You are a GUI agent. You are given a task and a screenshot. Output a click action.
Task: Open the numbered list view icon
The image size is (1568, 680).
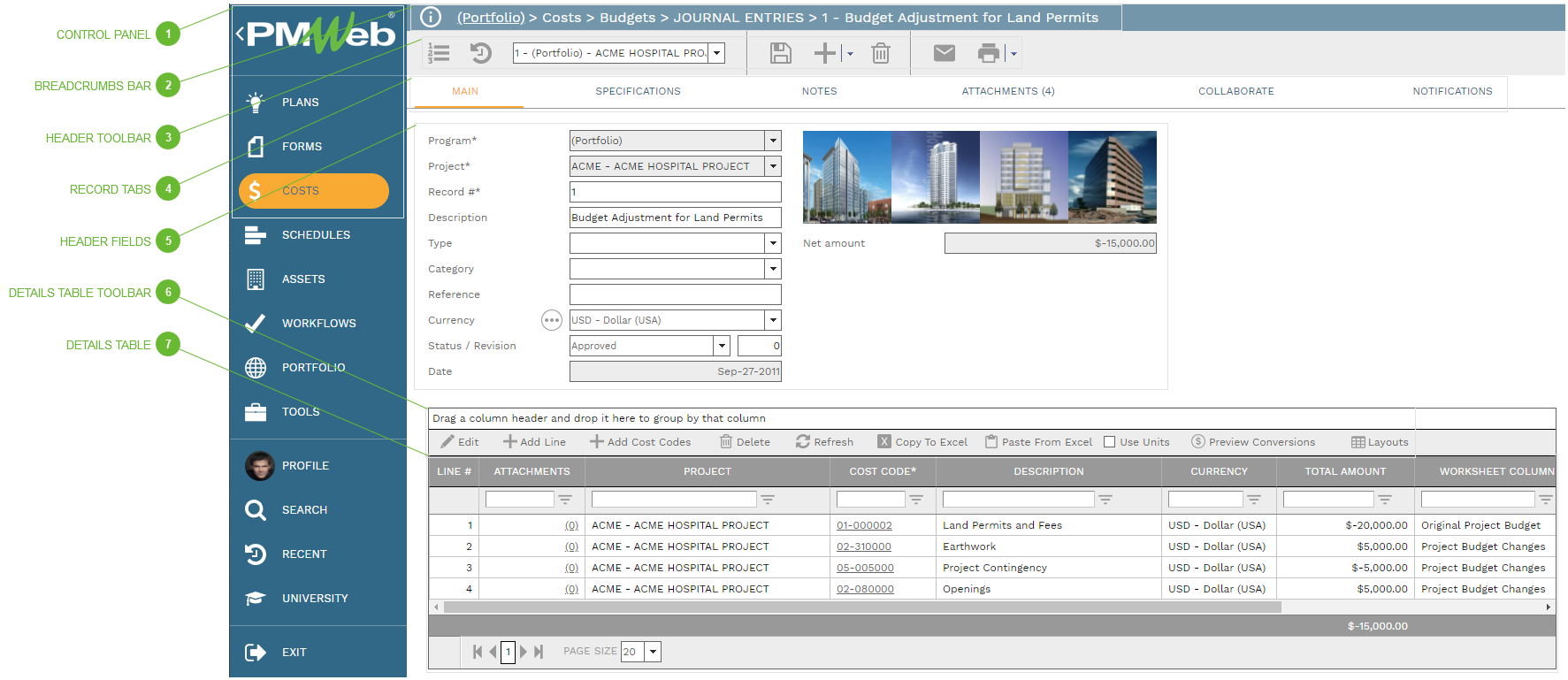pos(439,54)
